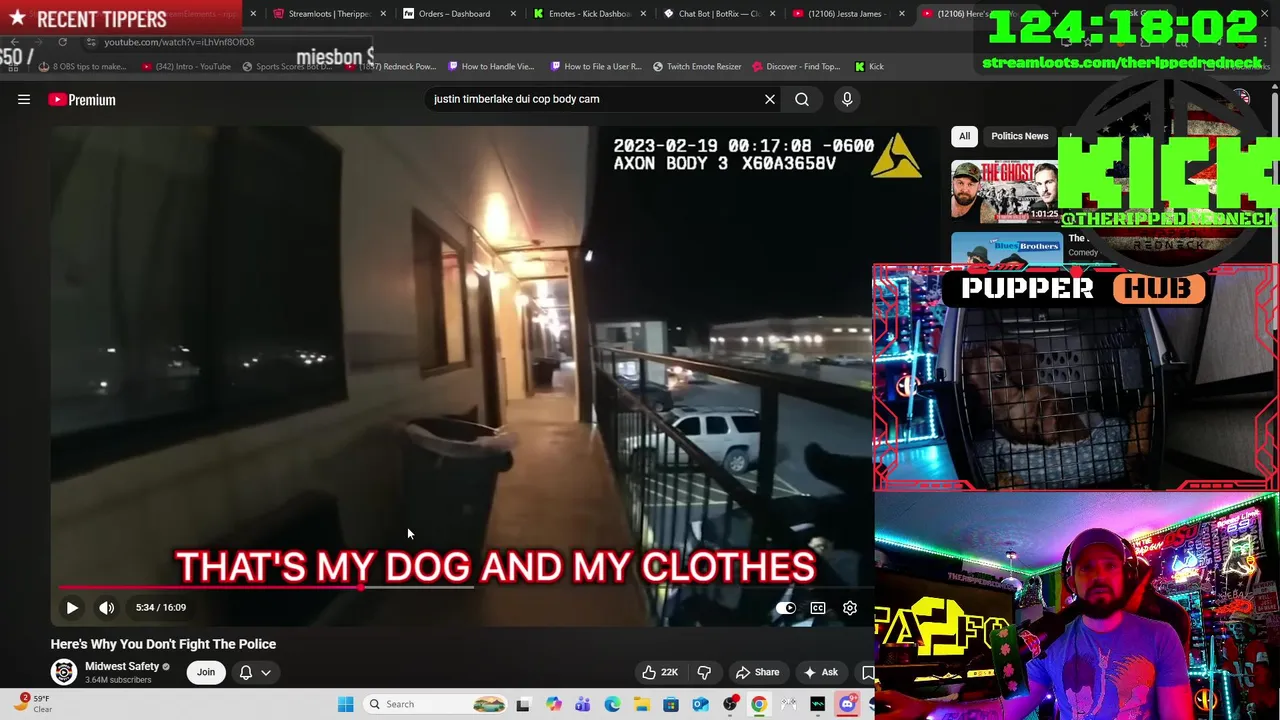
Task: Open Microsoft Store from the taskbar
Action: (x=671, y=704)
